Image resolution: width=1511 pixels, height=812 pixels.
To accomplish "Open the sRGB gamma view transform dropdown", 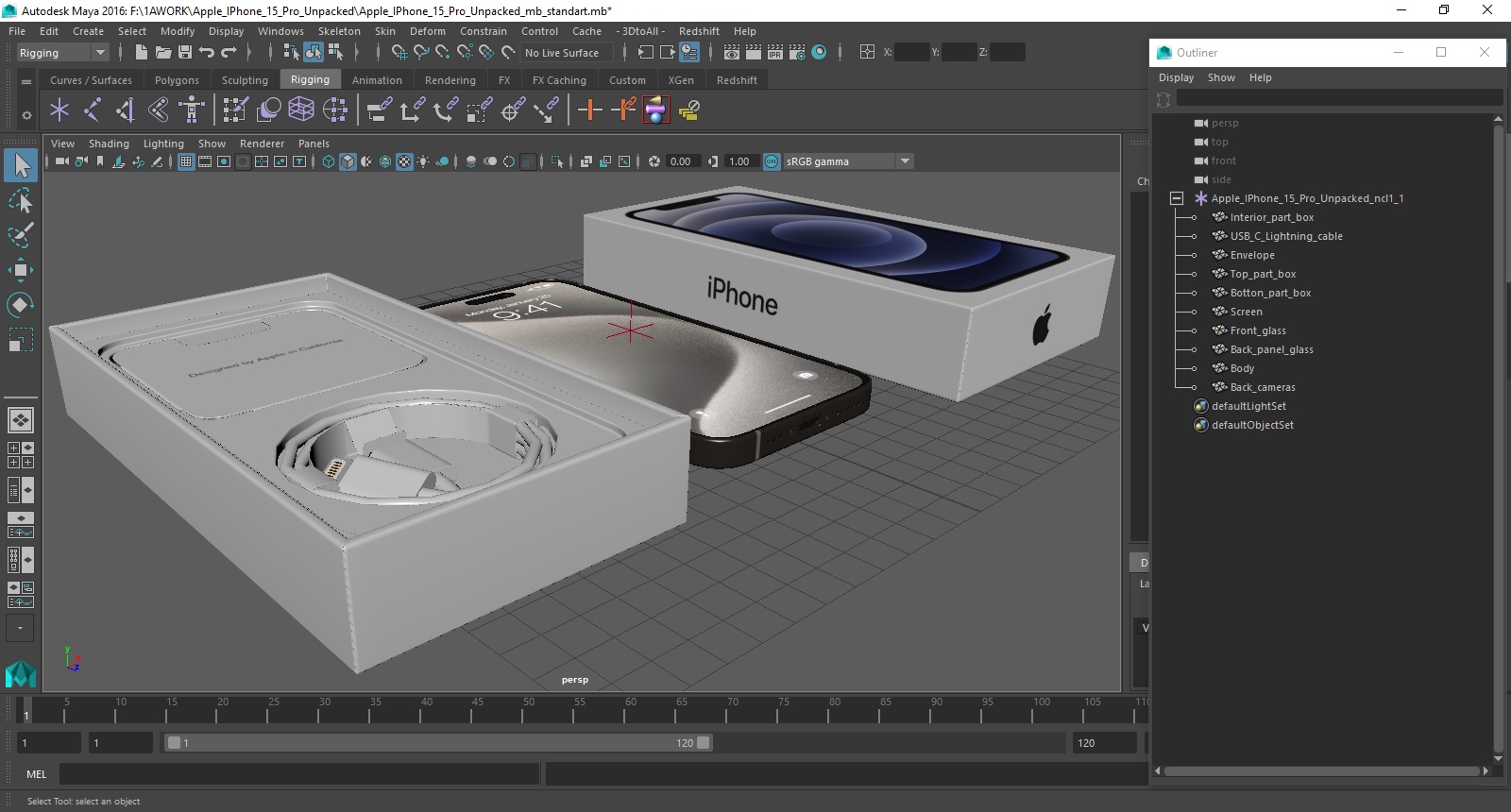I will pyautogui.click(x=848, y=161).
